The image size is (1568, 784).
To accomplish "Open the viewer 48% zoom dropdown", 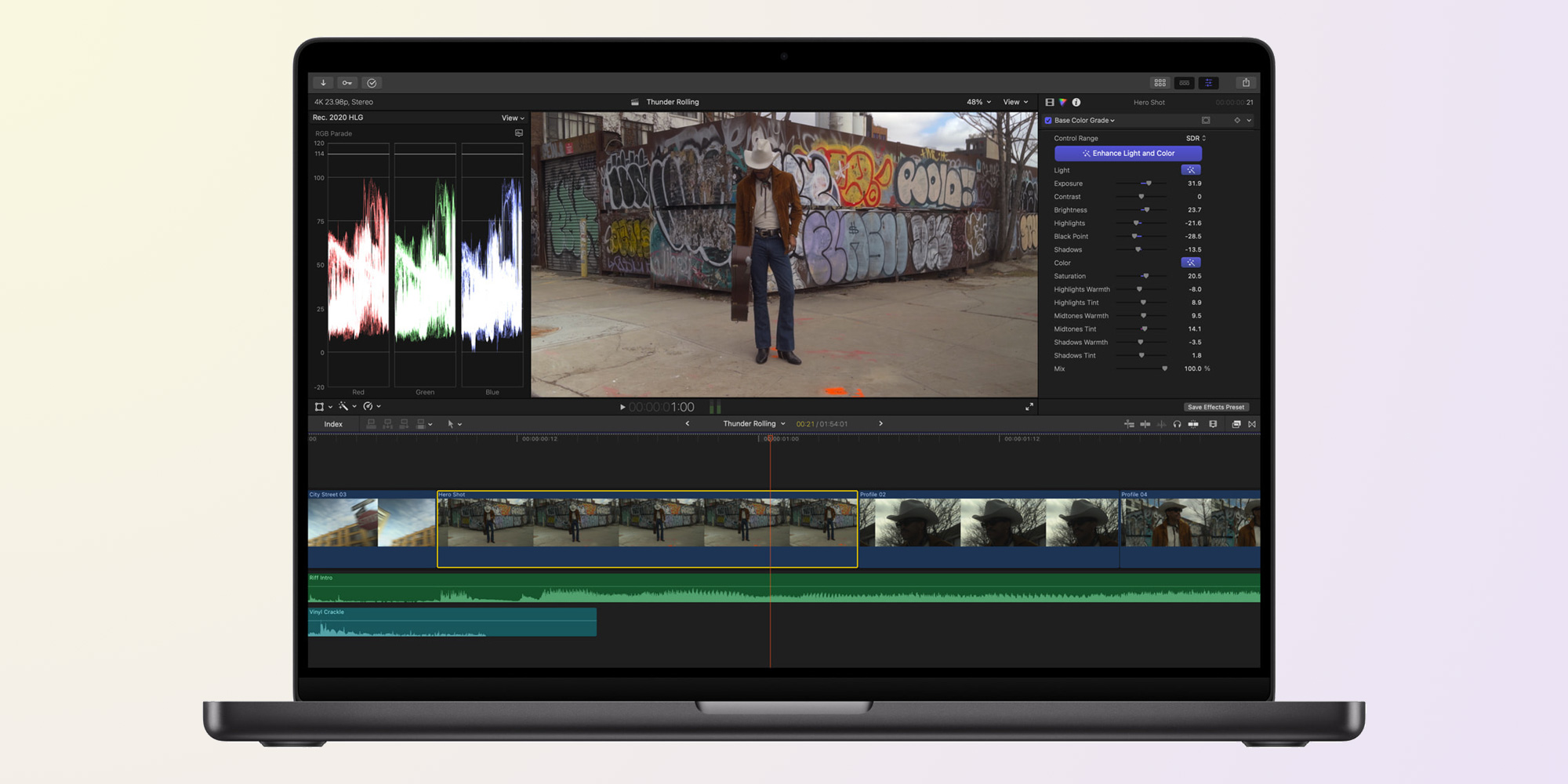I will (978, 103).
